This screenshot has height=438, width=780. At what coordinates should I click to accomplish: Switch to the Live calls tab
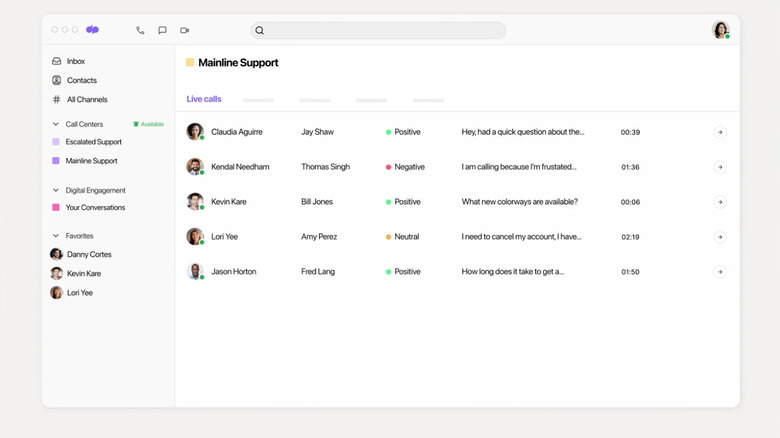(x=204, y=99)
